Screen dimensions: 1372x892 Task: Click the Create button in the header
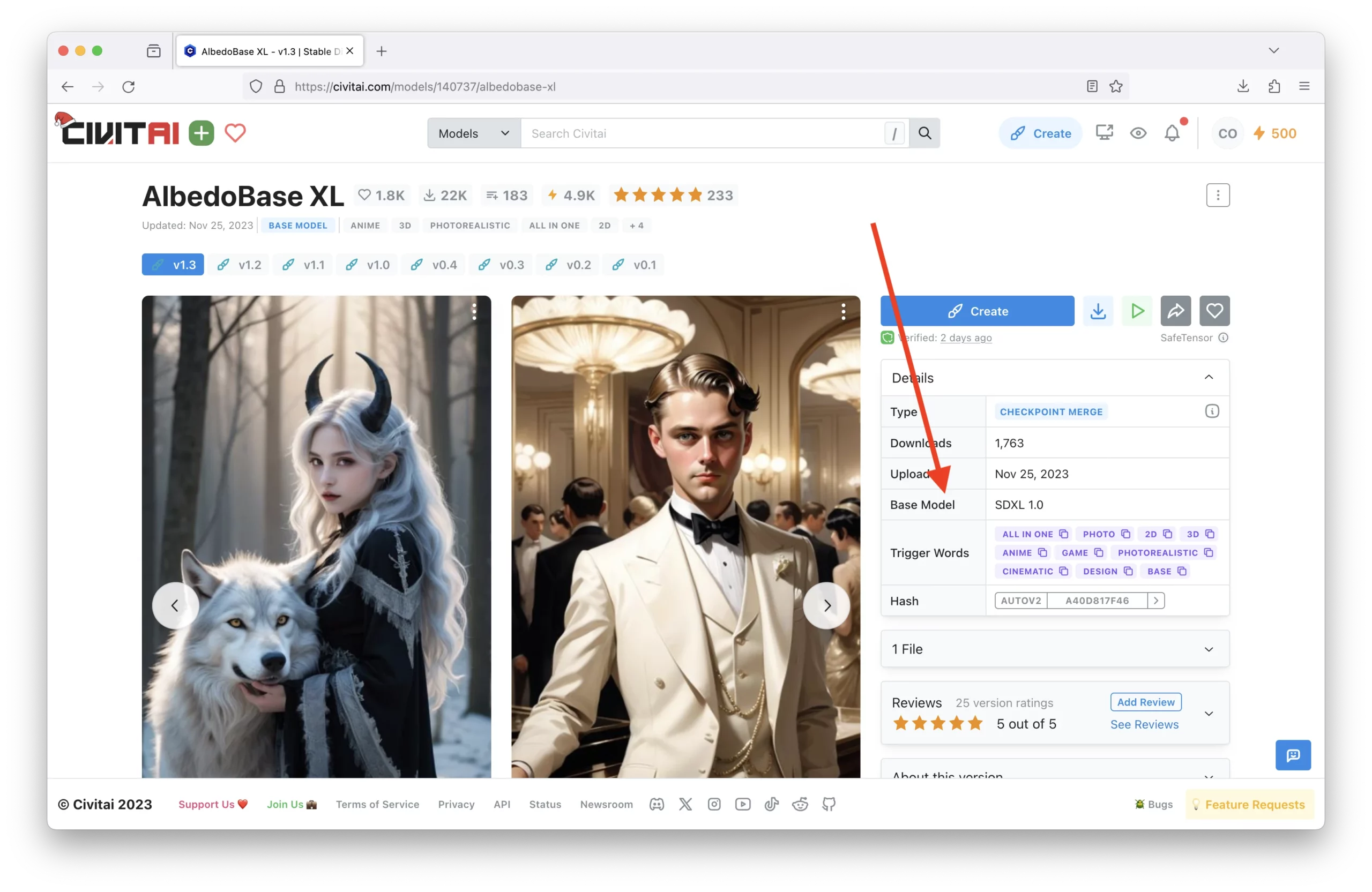click(1041, 133)
